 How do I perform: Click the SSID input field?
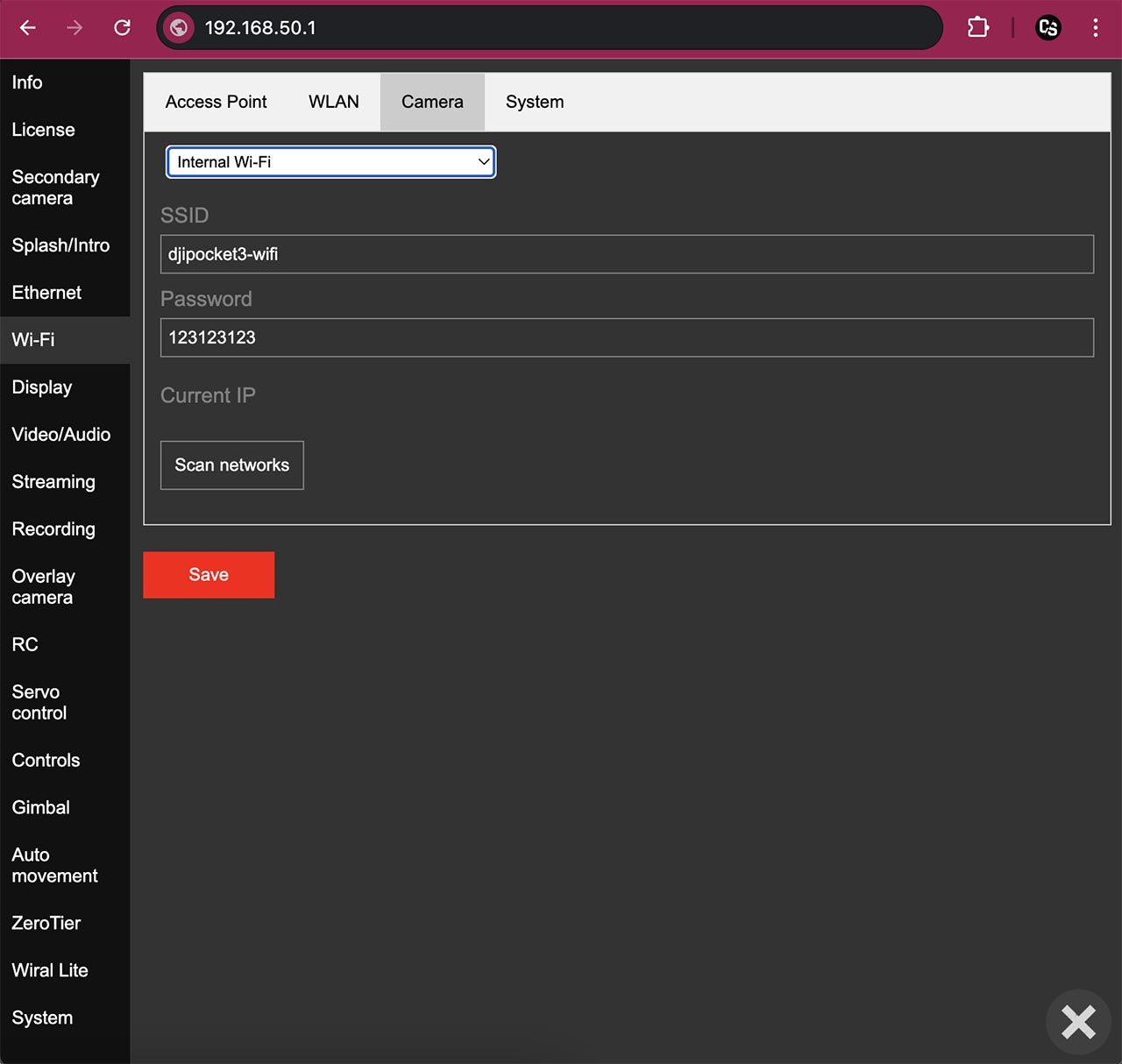click(x=627, y=254)
